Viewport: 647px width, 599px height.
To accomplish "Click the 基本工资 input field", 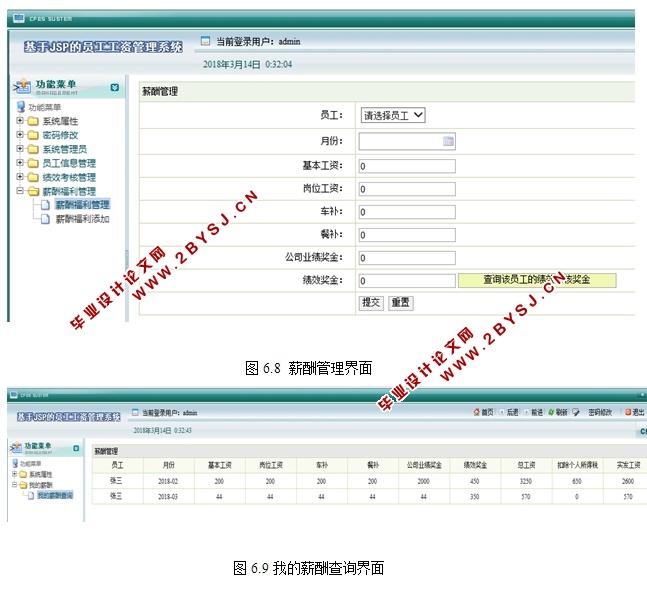I will (407, 166).
